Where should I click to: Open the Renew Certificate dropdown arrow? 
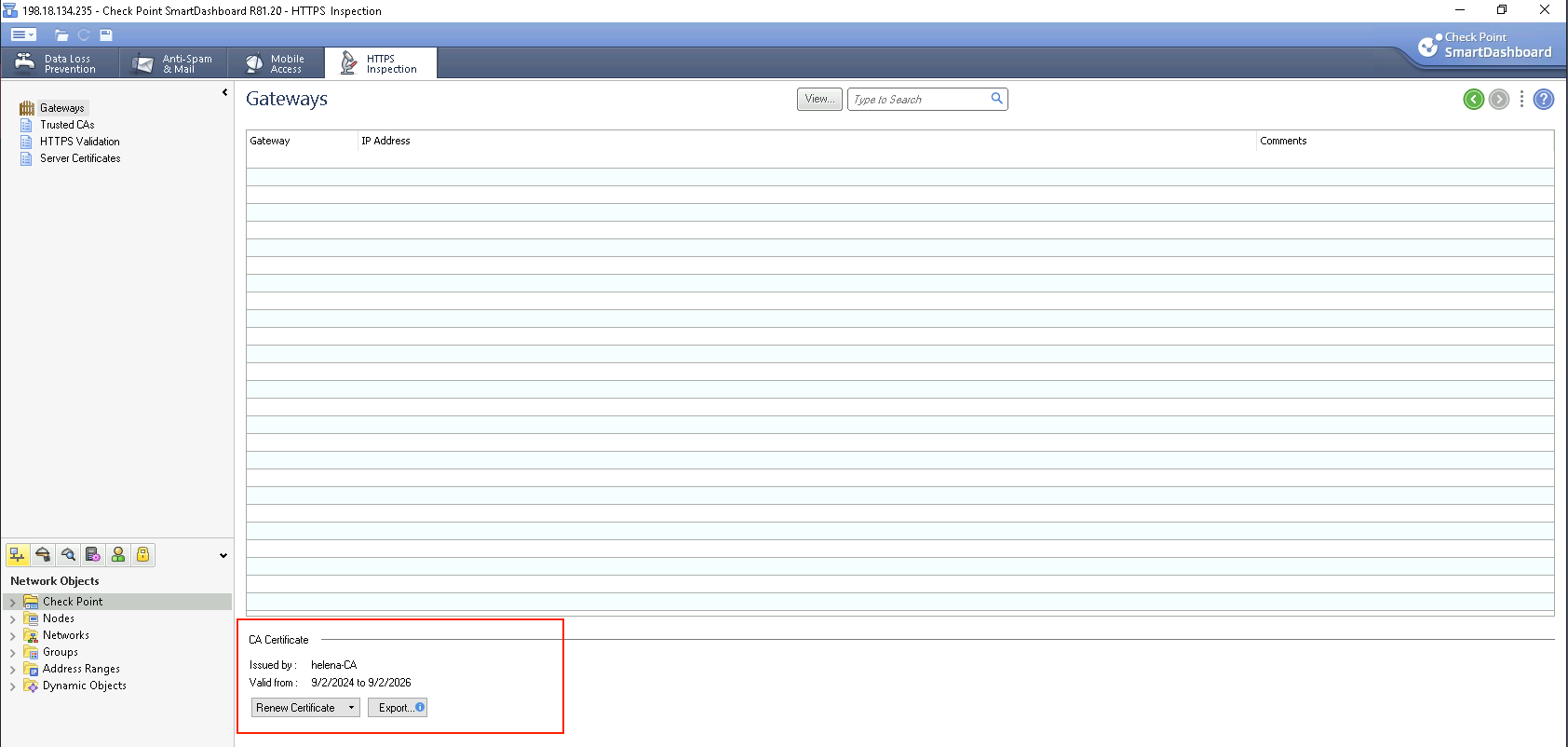351,708
